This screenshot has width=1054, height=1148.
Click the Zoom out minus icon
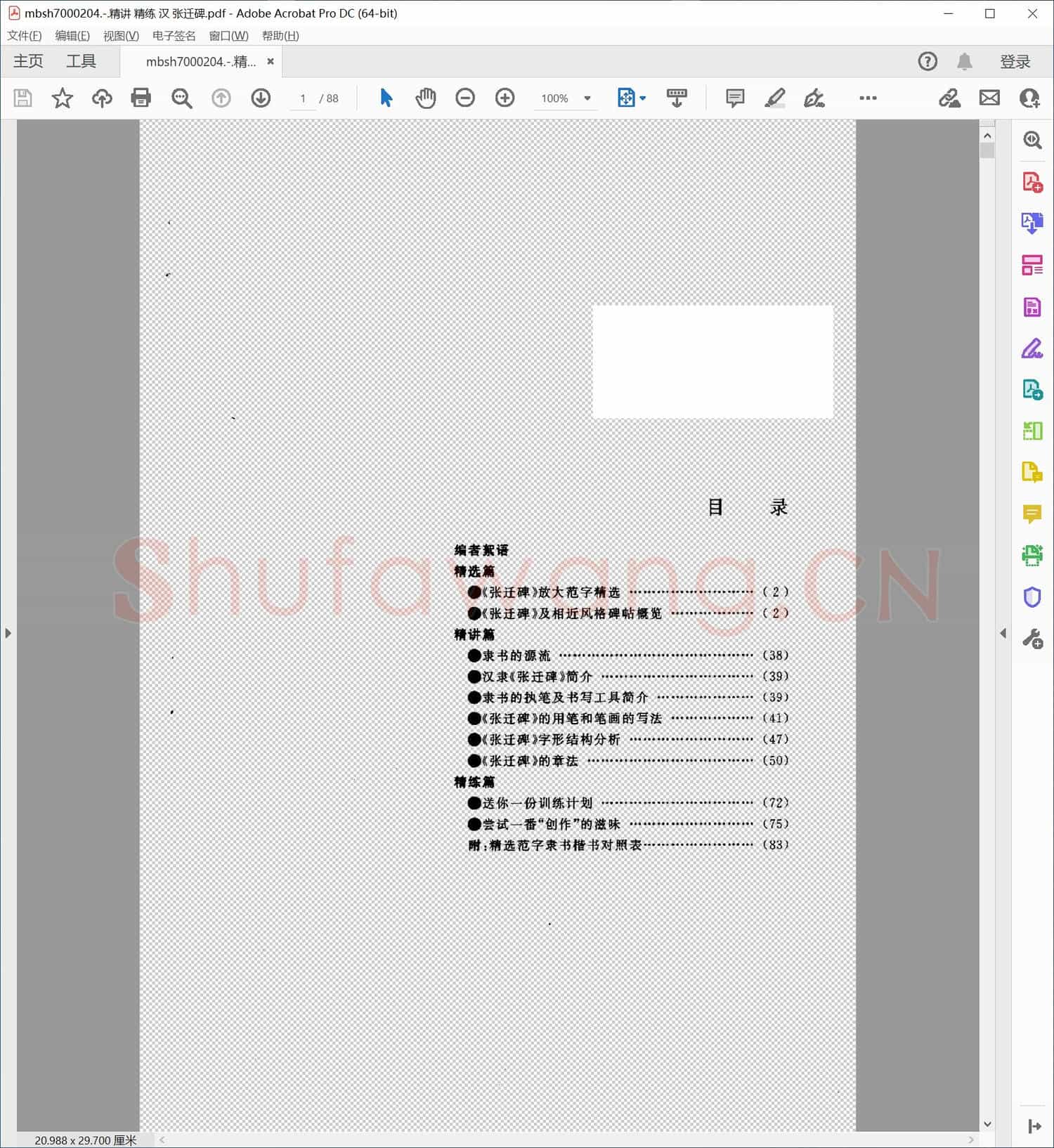click(x=465, y=98)
